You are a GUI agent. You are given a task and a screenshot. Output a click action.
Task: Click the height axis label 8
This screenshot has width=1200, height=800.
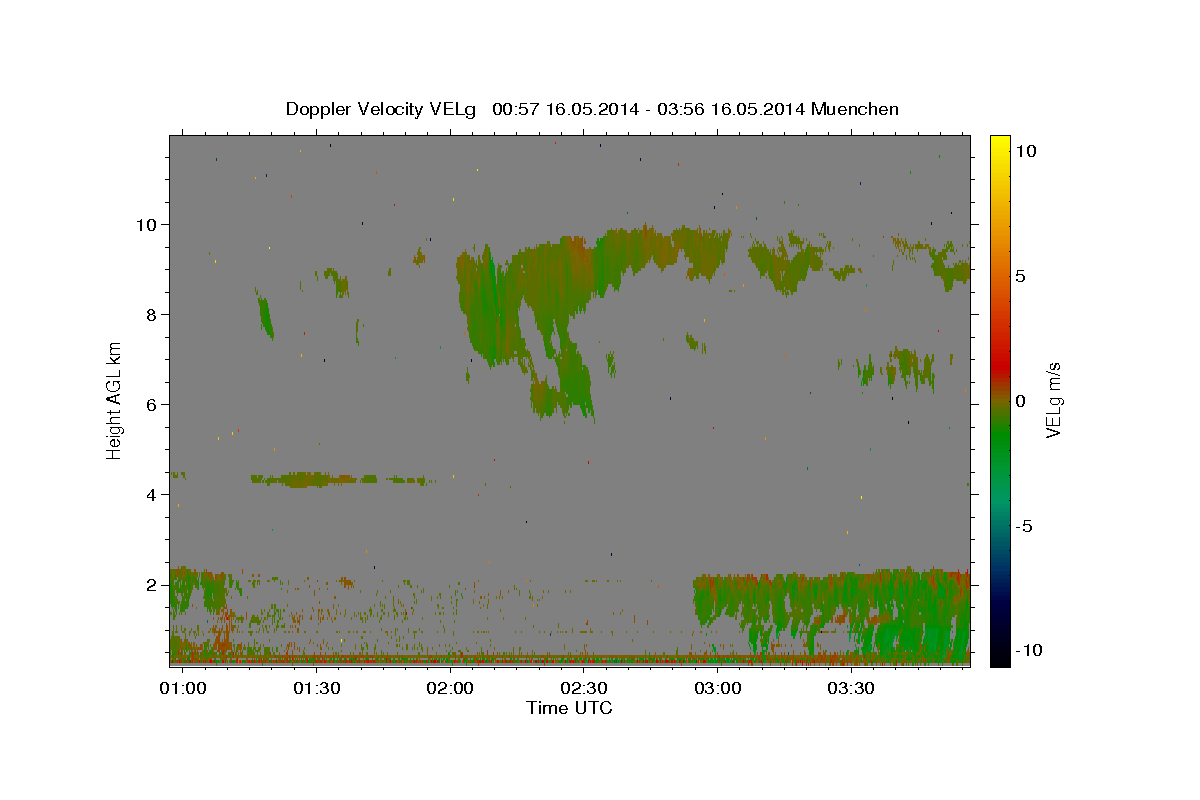click(x=152, y=314)
